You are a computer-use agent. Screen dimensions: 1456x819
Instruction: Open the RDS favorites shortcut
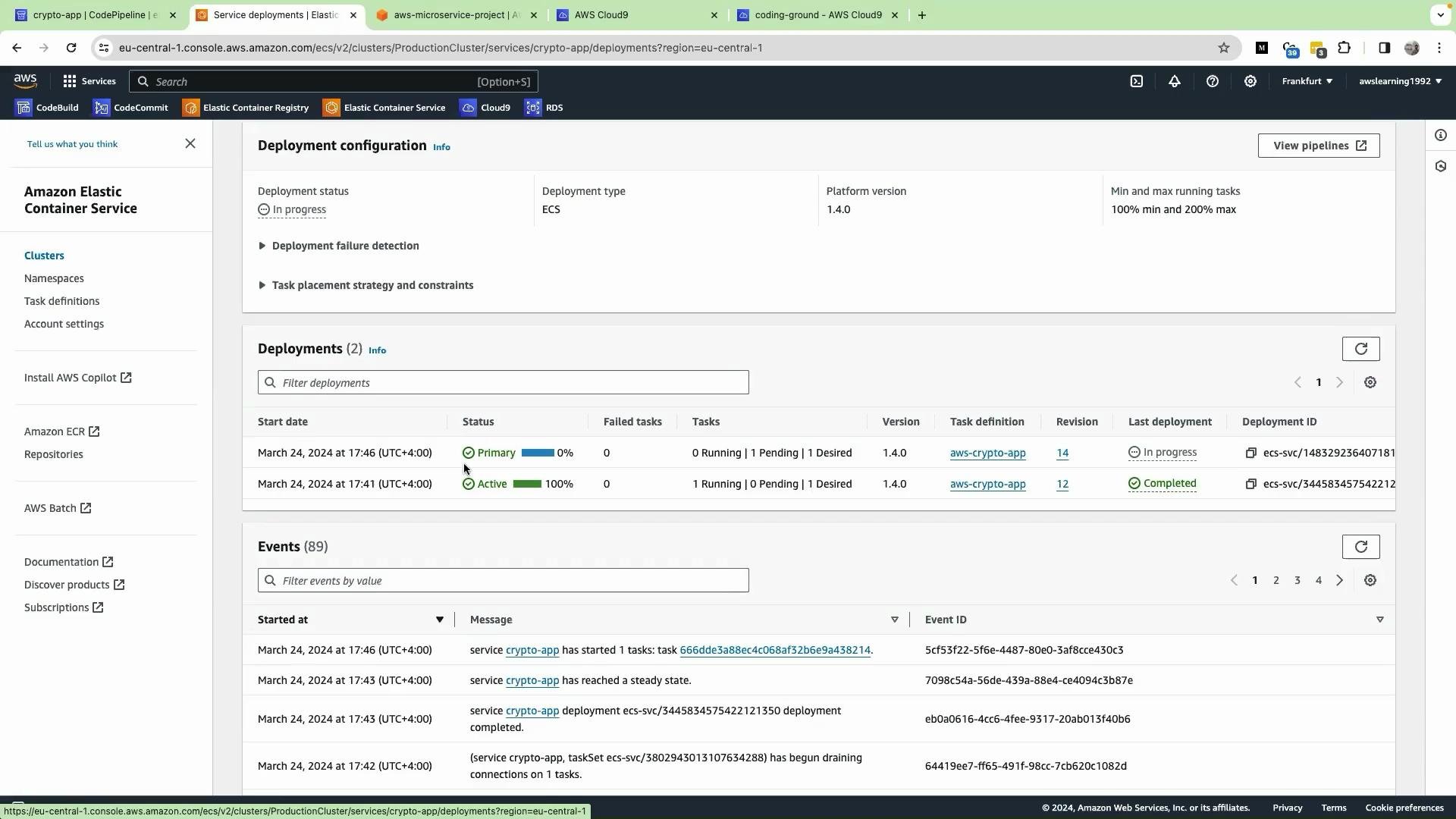(544, 108)
